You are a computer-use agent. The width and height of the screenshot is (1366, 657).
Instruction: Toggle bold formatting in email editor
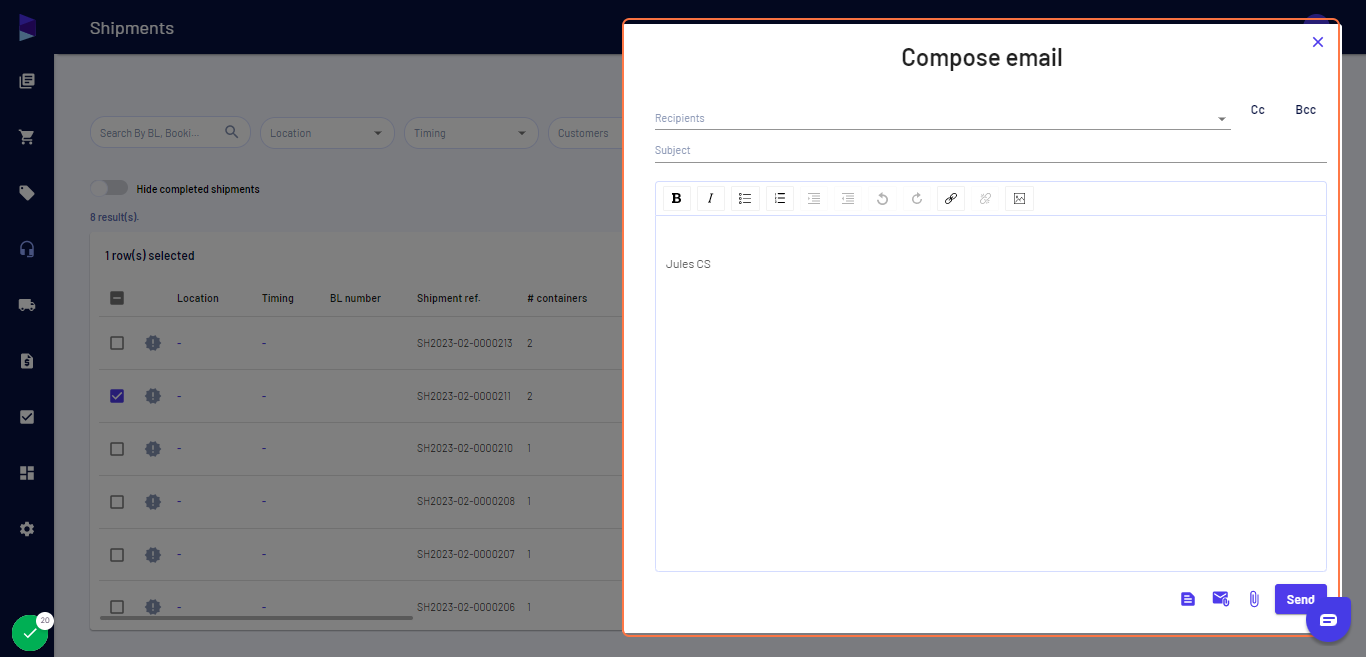coord(677,198)
